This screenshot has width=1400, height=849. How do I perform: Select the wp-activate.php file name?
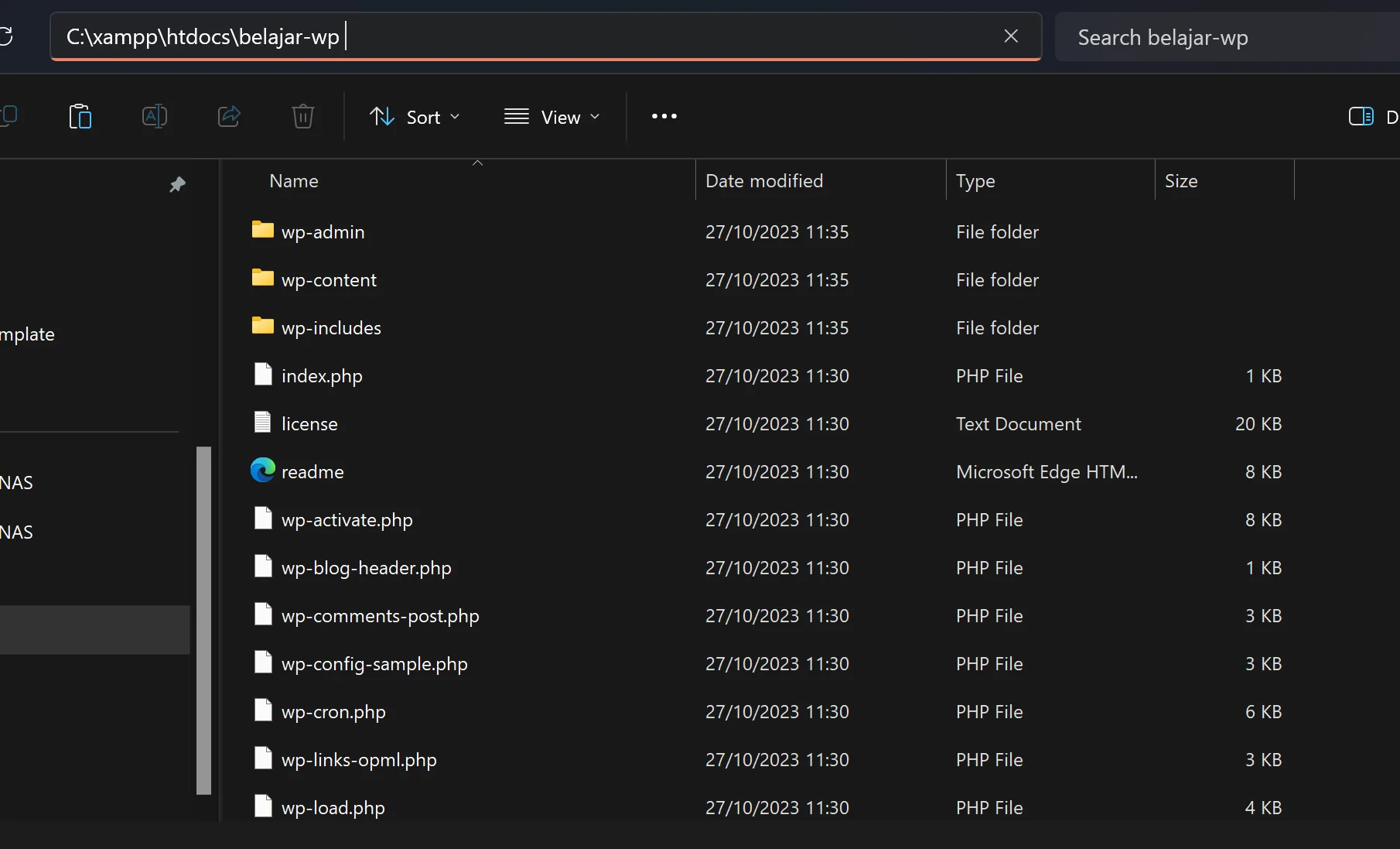(347, 520)
